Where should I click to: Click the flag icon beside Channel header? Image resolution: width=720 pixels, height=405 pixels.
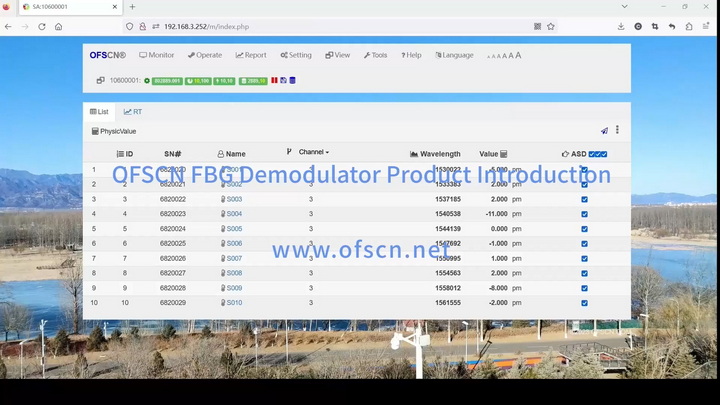[x=289, y=152]
